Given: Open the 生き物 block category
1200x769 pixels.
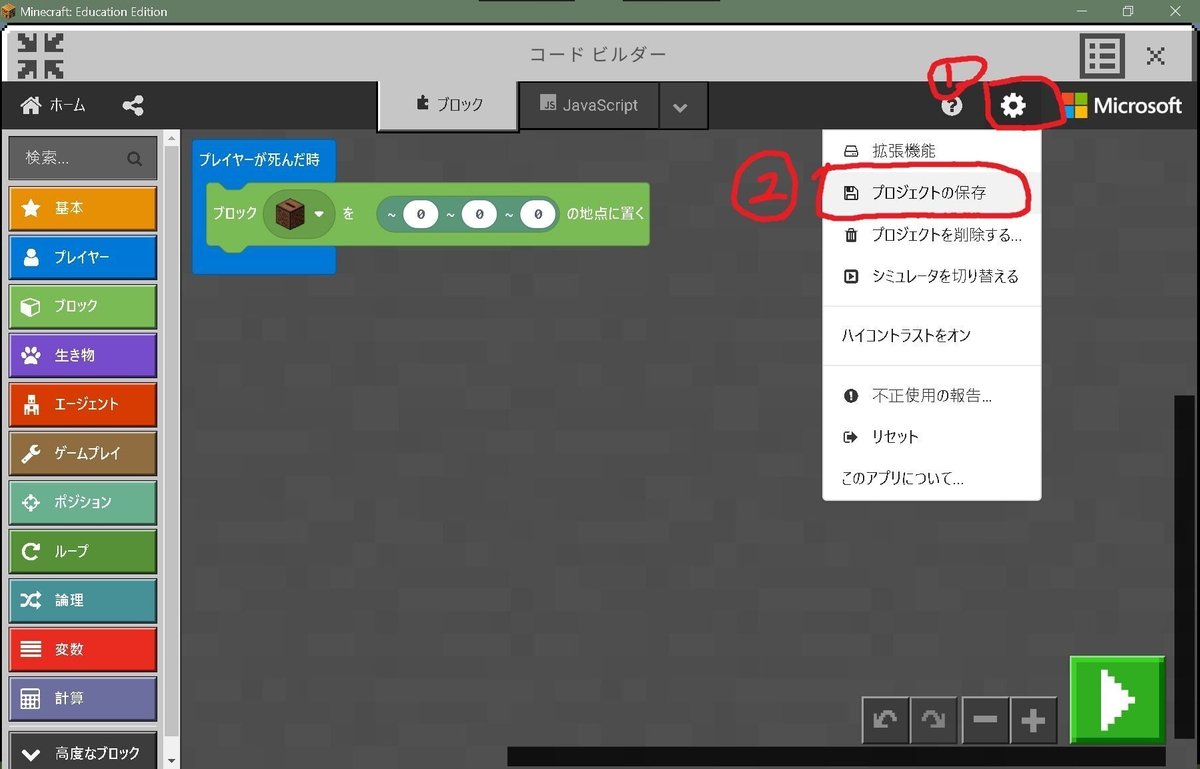Looking at the screenshot, I should [83, 355].
